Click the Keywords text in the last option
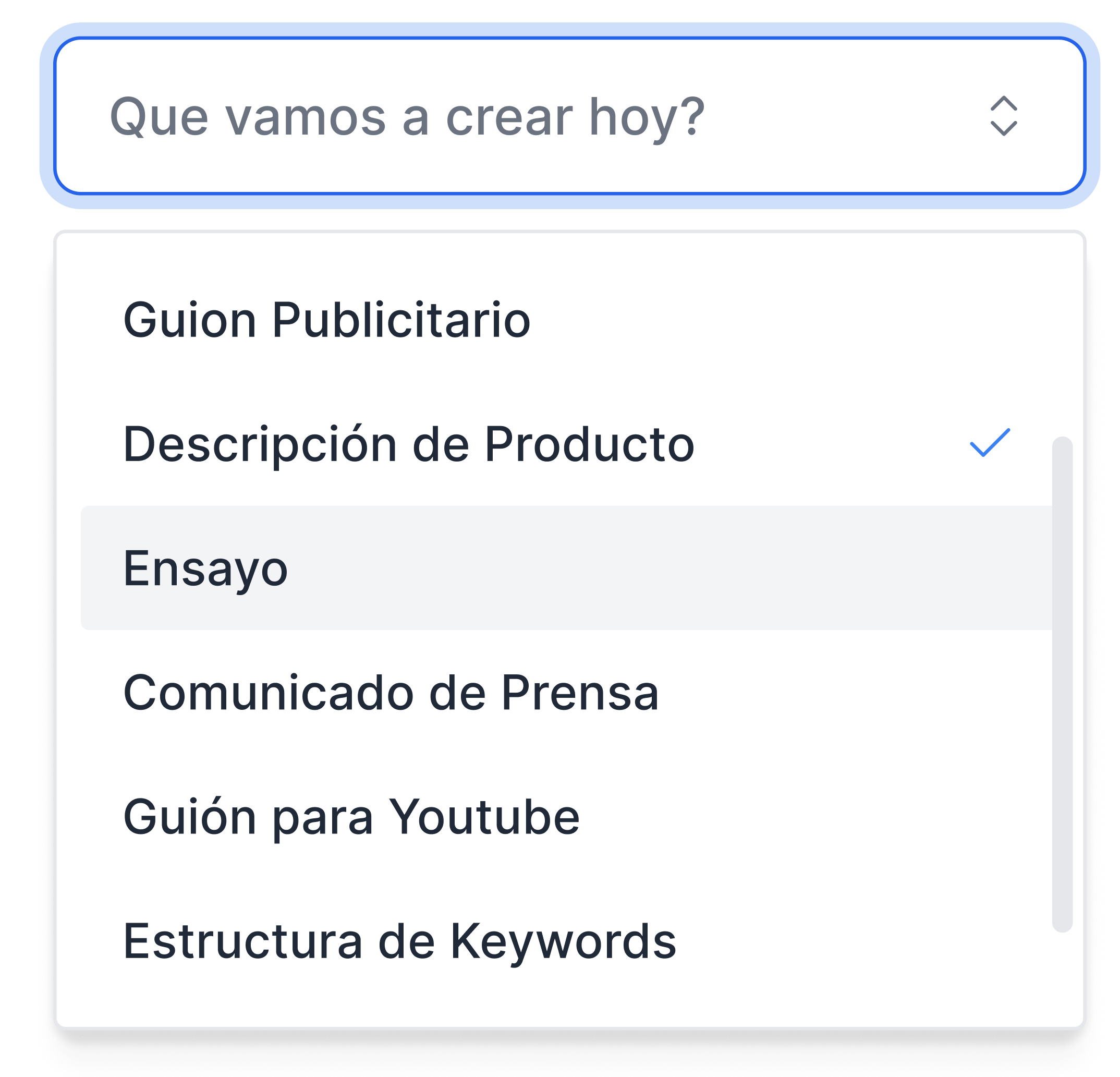The width and height of the screenshot is (1120, 1077). point(564,941)
